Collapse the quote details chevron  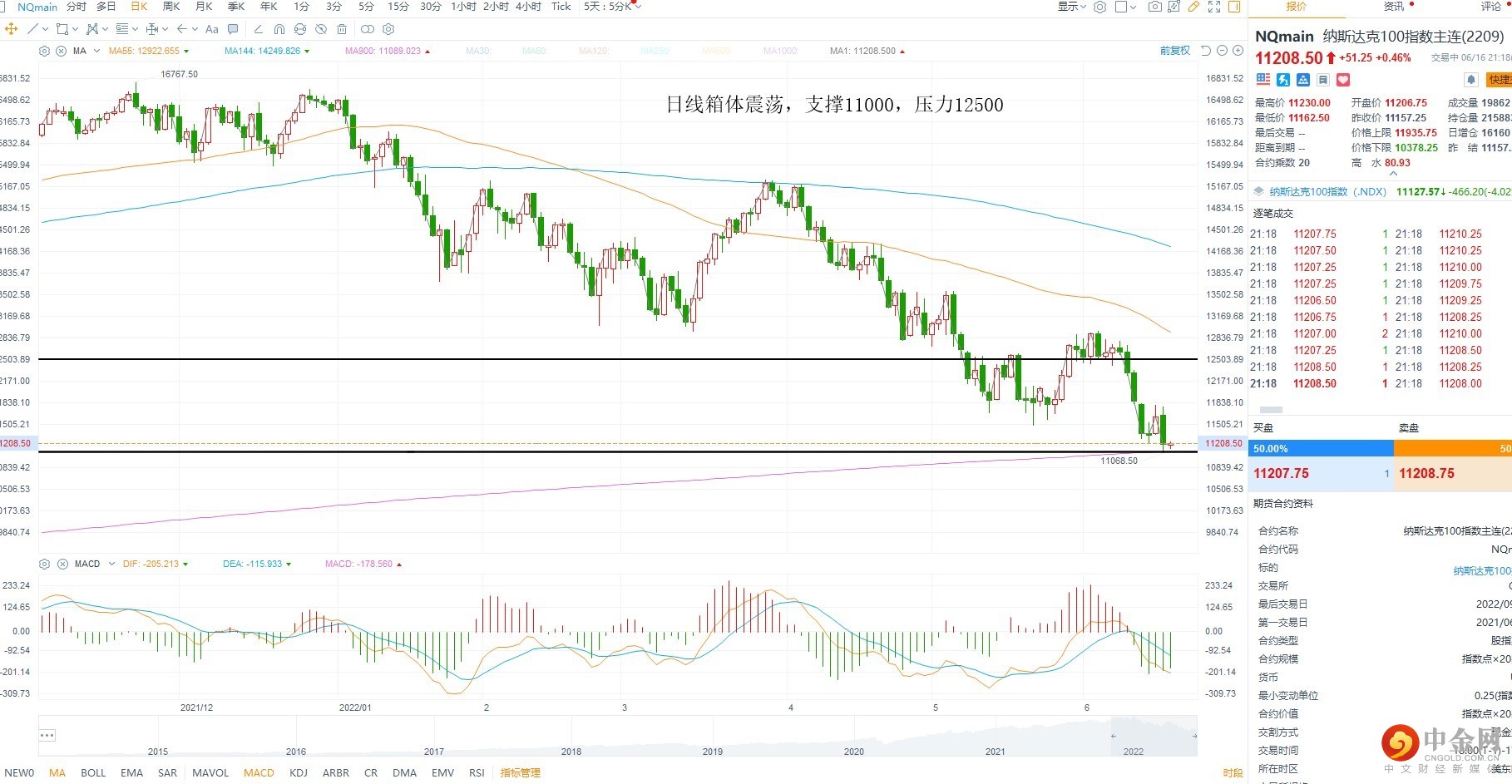1393,174
